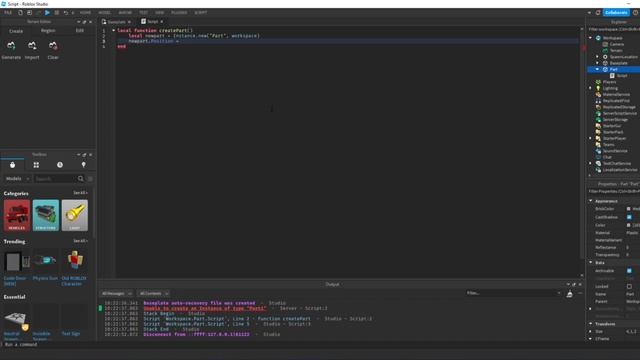The image size is (640, 360).
Task: Click the Import terrain icon
Action: [x=32, y=46]
